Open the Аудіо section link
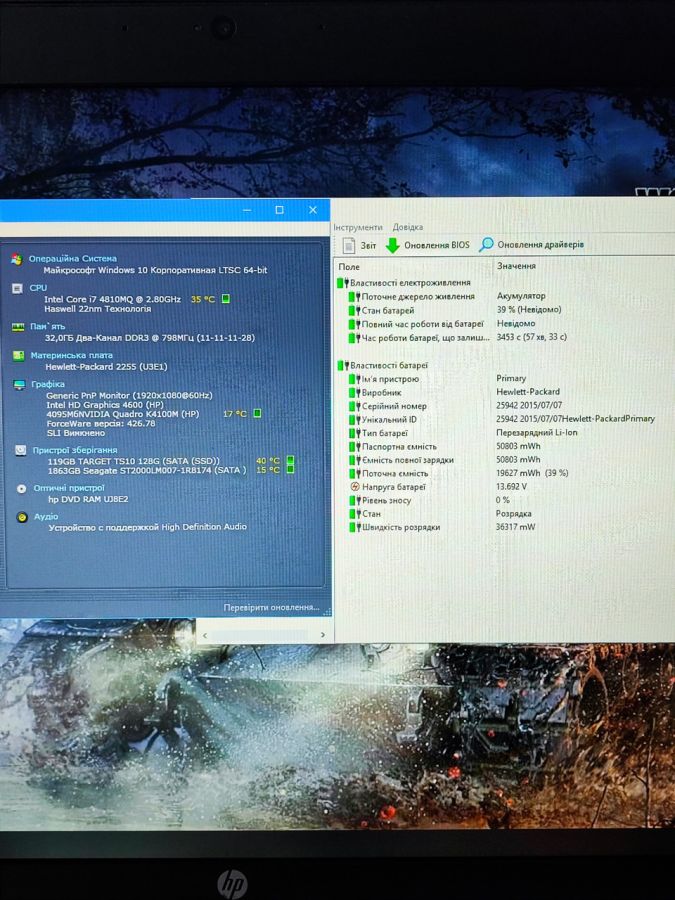 tap(46, 517)
